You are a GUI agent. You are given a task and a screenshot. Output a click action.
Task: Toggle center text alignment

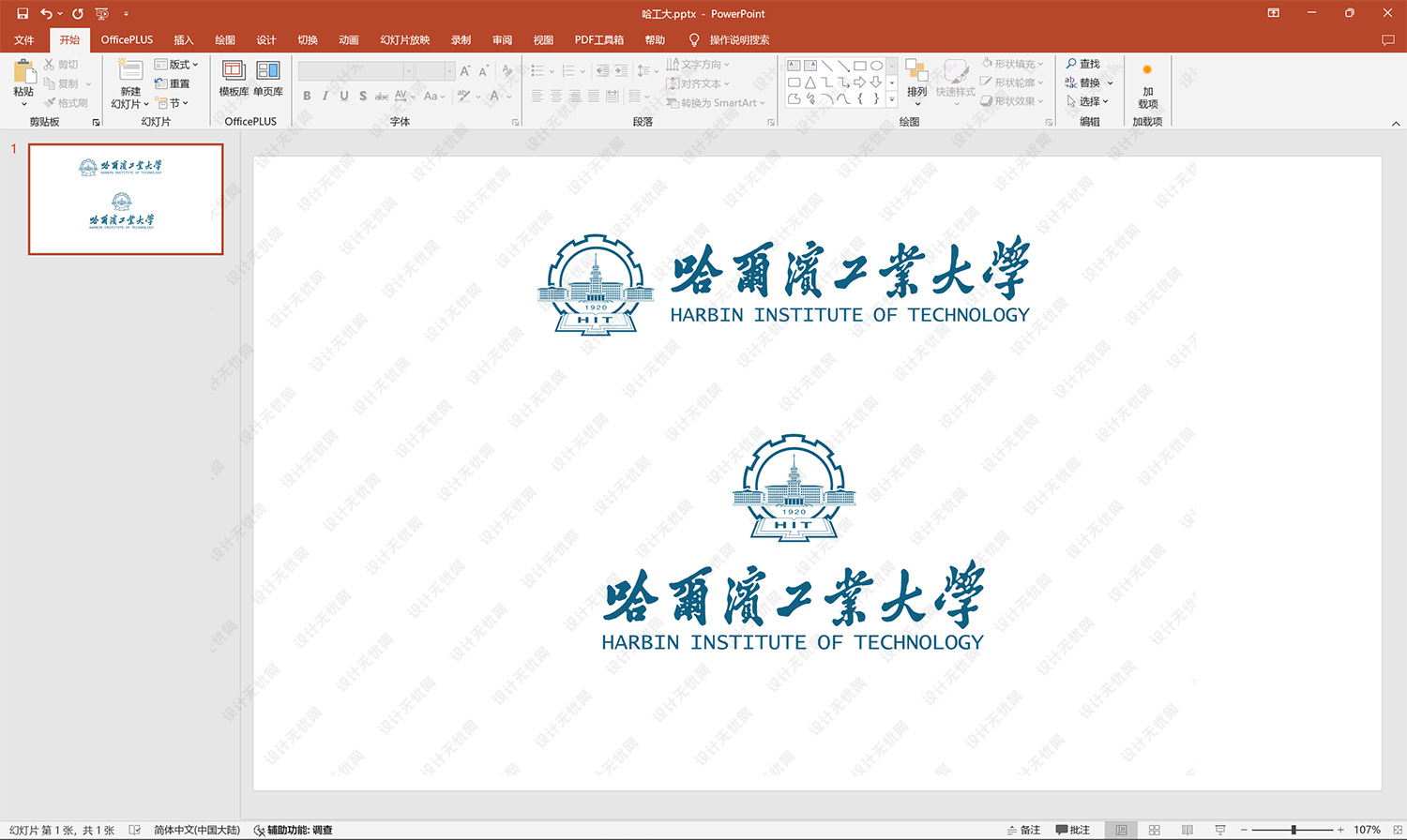tap(556, 96)
